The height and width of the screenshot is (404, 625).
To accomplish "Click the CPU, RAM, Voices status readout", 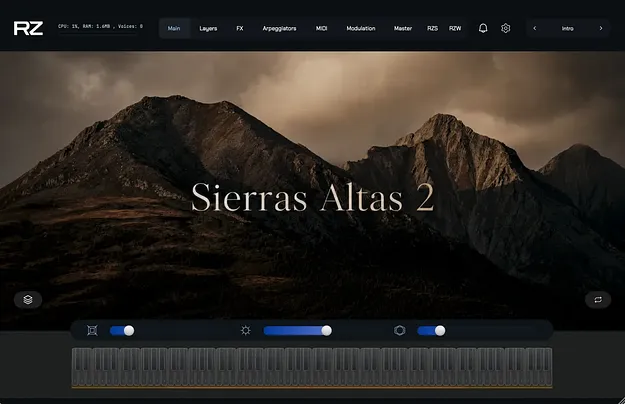I will [100, 26].
